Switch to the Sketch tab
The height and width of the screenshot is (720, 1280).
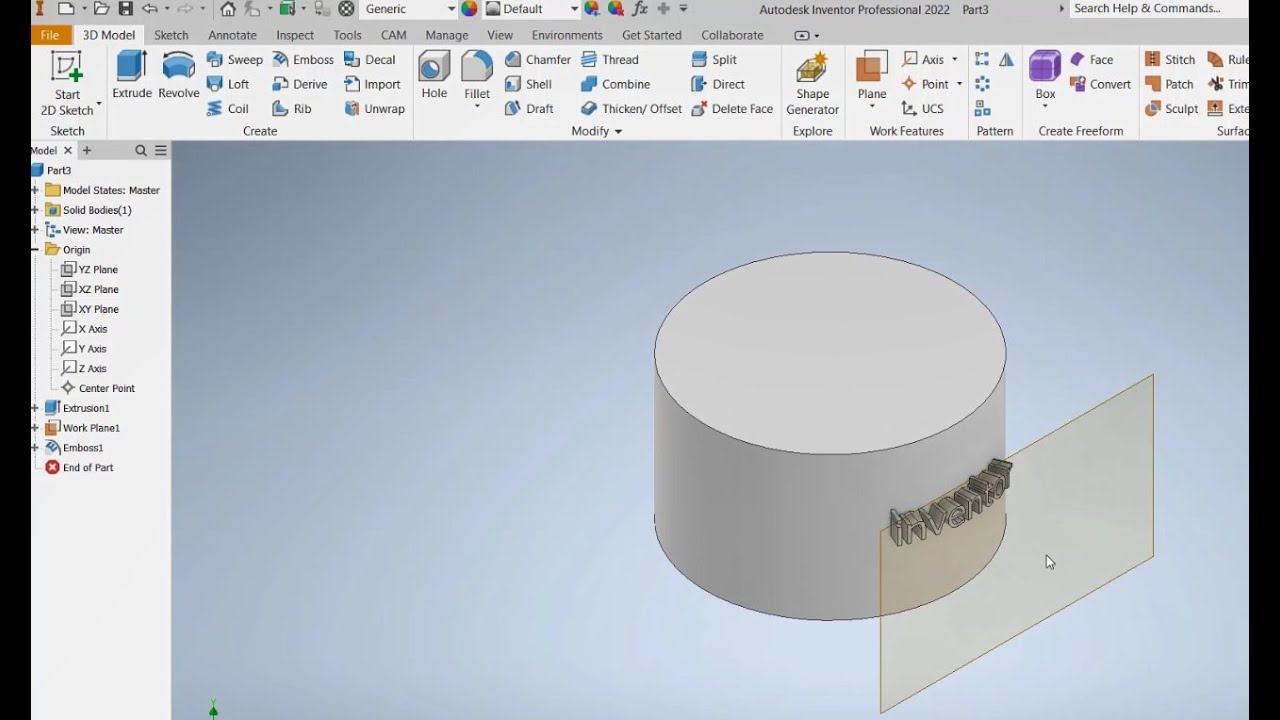pos(171,35)
